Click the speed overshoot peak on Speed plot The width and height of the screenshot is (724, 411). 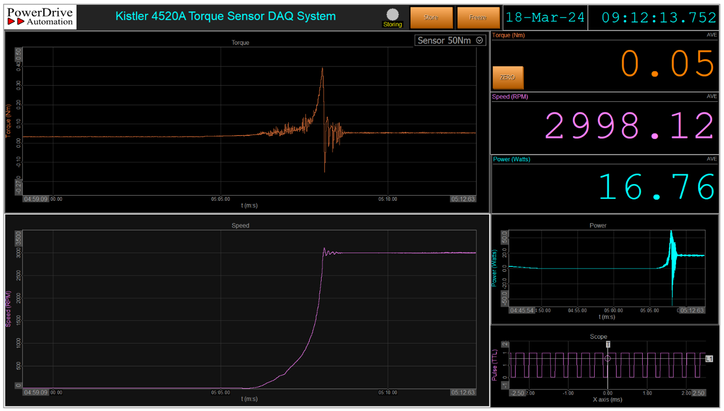tap(324, 248)
